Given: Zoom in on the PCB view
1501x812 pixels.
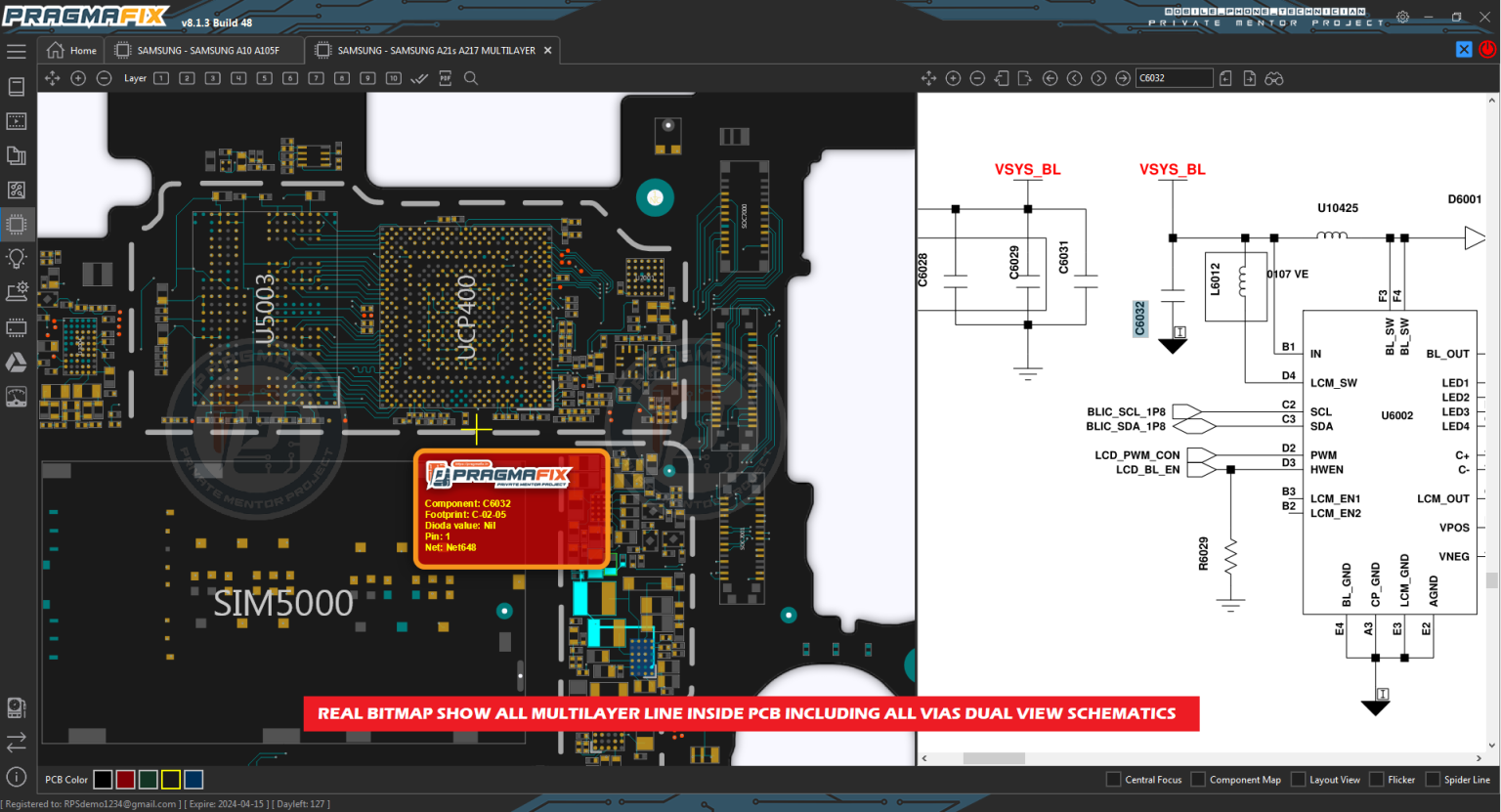Looking at the screenshot, I should point(78,78).
